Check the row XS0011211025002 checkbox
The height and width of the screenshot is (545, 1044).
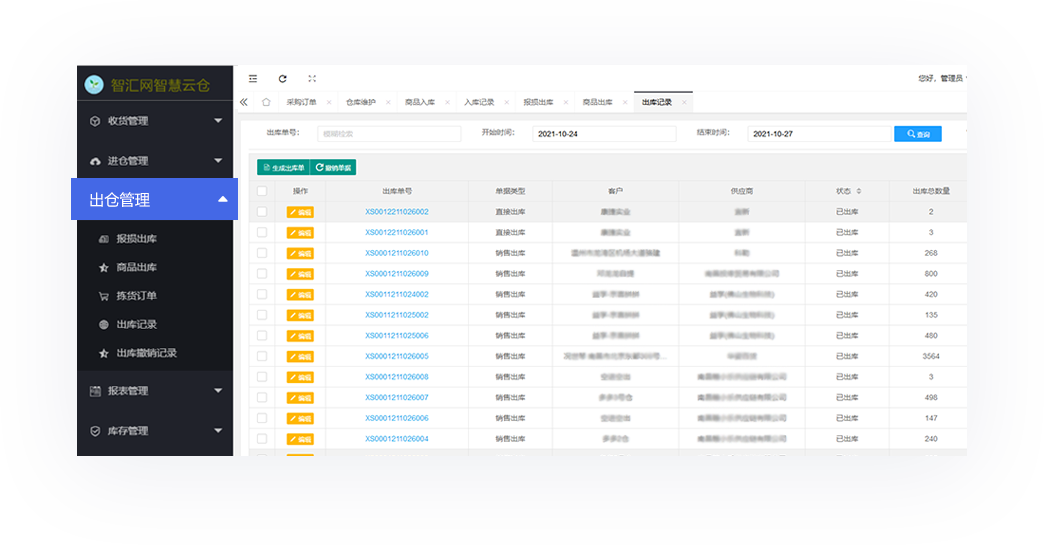262,315
